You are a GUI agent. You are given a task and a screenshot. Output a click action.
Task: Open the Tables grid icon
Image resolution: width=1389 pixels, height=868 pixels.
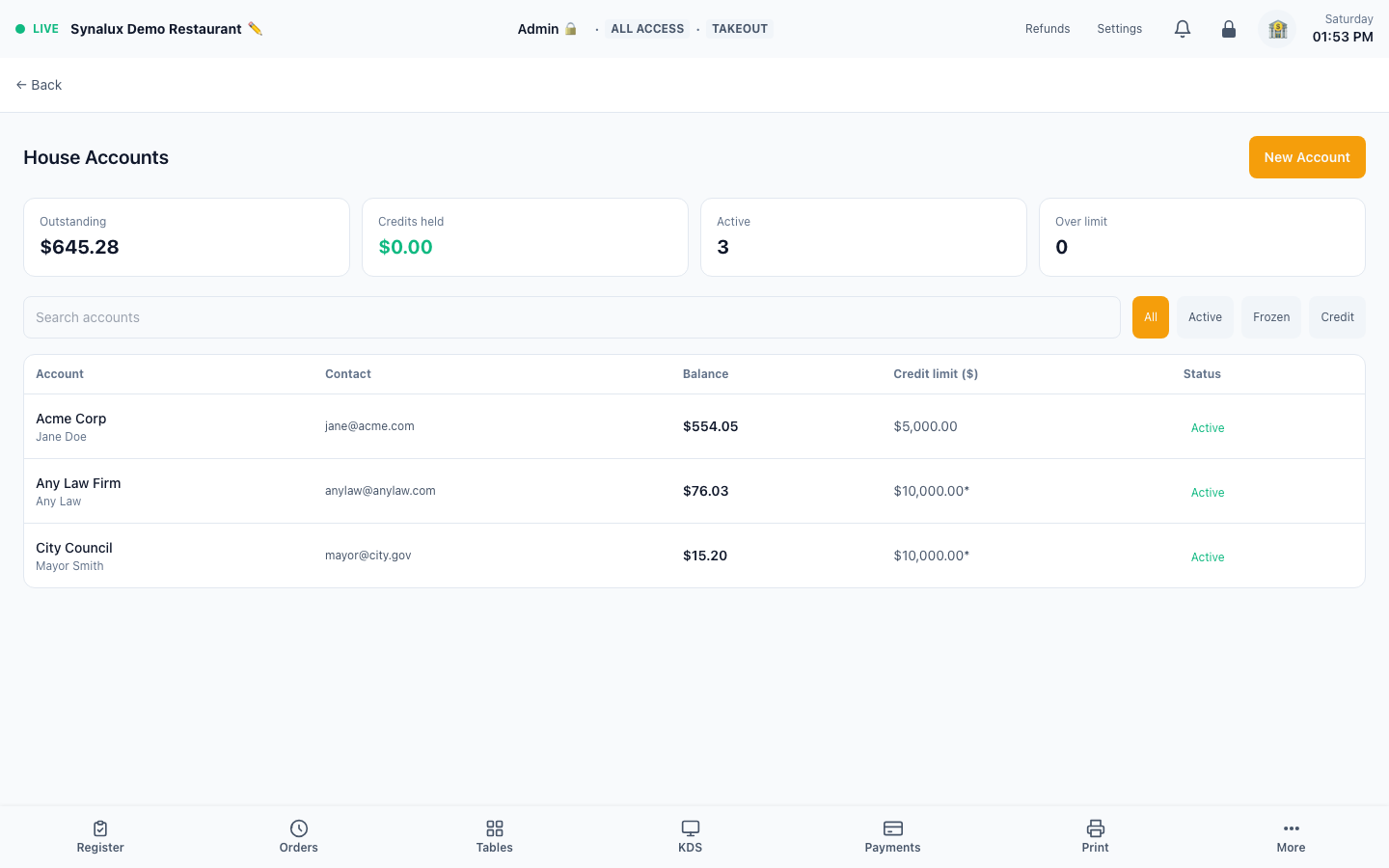pyautogui.click(x=495, y=828)
